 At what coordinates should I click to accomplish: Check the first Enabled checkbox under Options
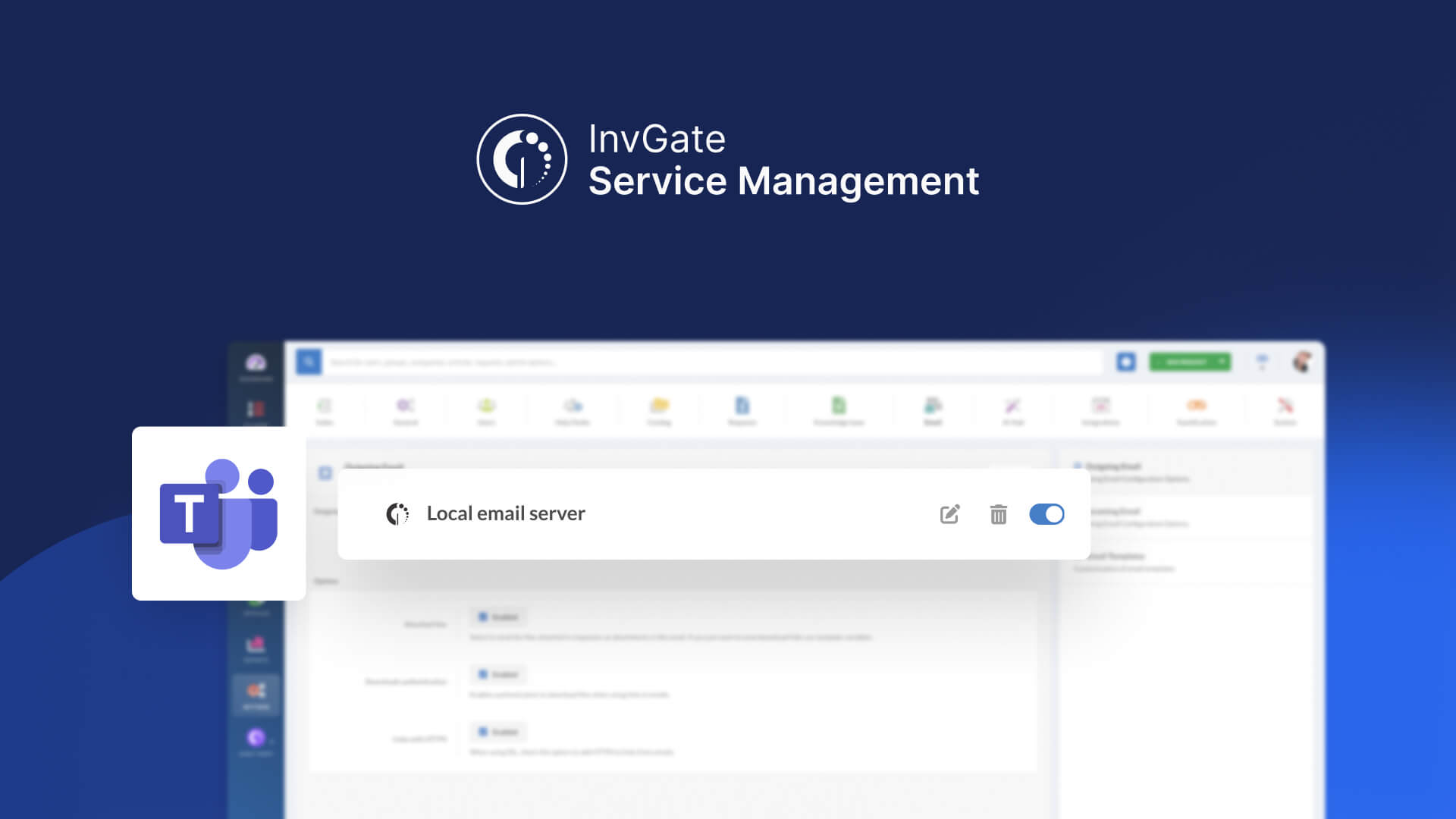point(483,617)
